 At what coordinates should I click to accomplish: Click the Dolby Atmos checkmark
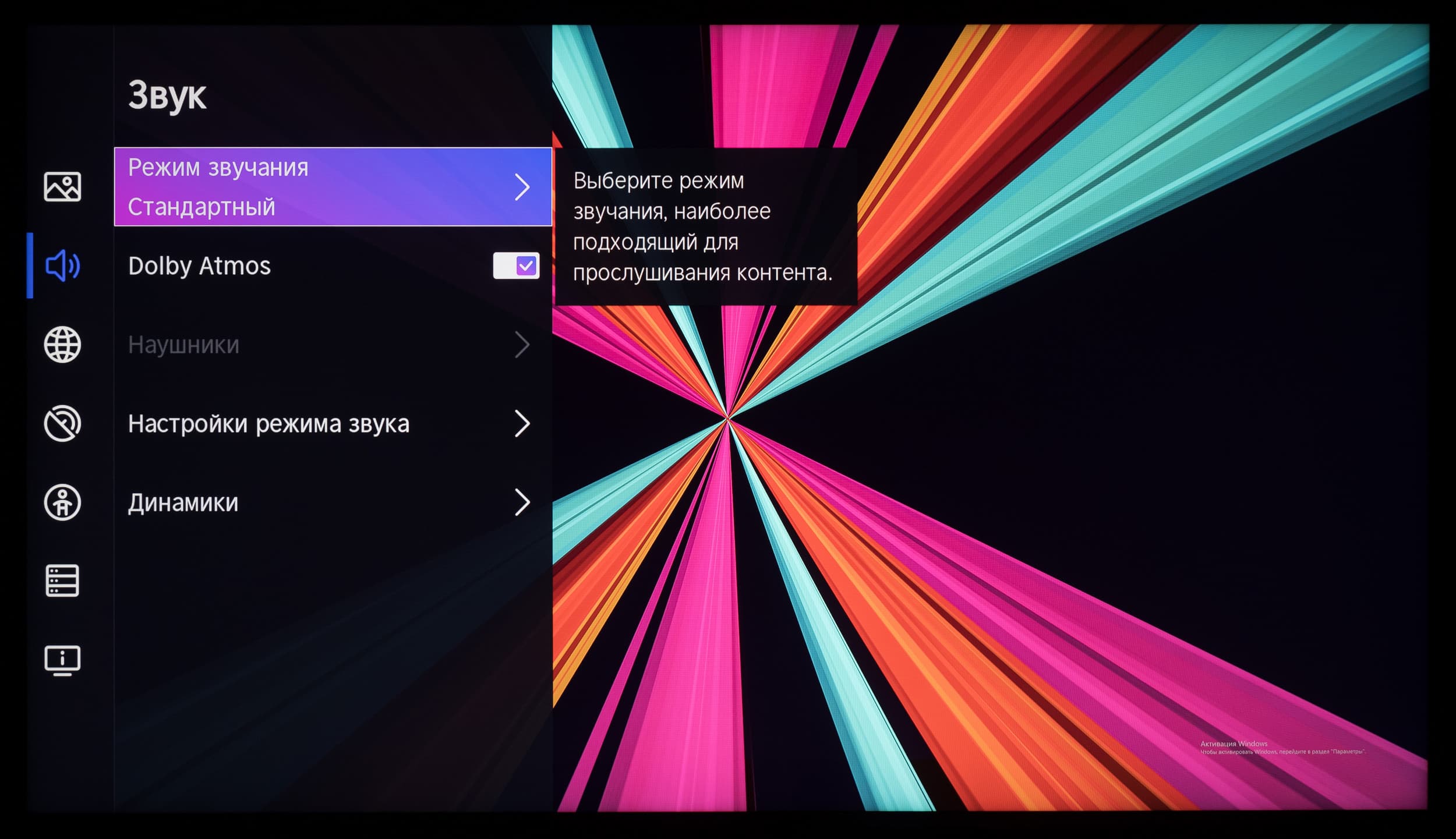(x=526, y=266)
